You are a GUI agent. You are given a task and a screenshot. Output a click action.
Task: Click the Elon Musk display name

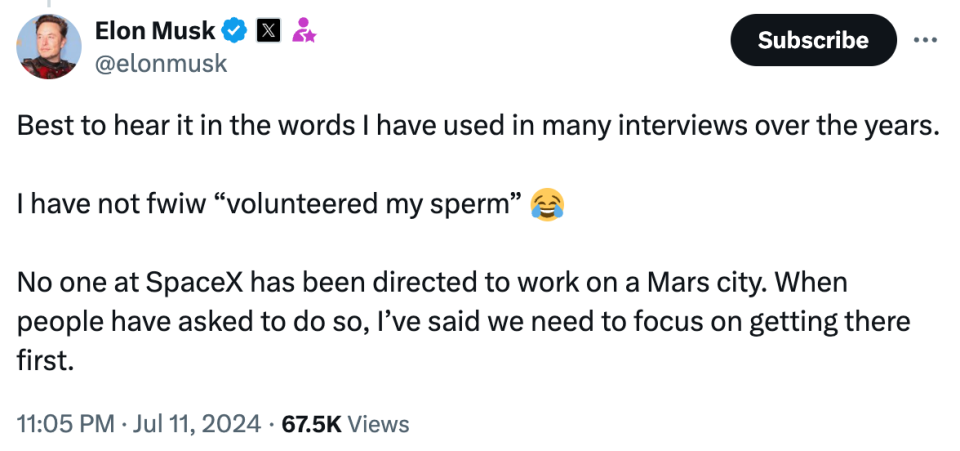click(x=154, y=32)
